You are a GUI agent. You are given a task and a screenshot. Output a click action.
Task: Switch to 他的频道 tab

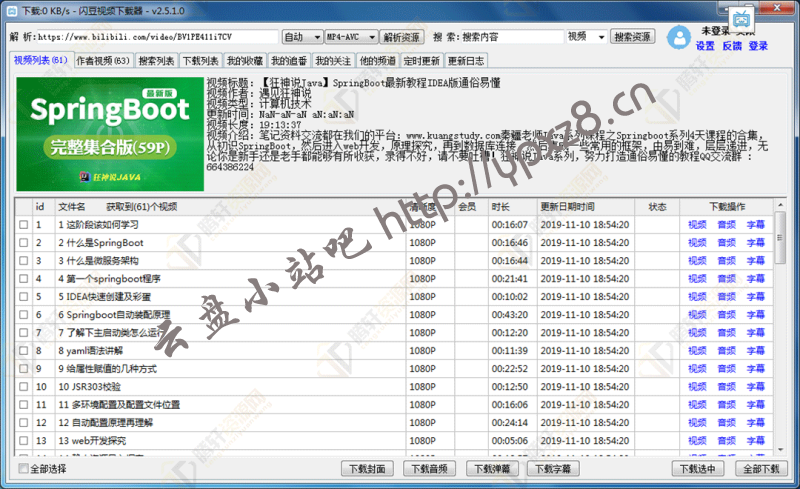pos(378,61)
